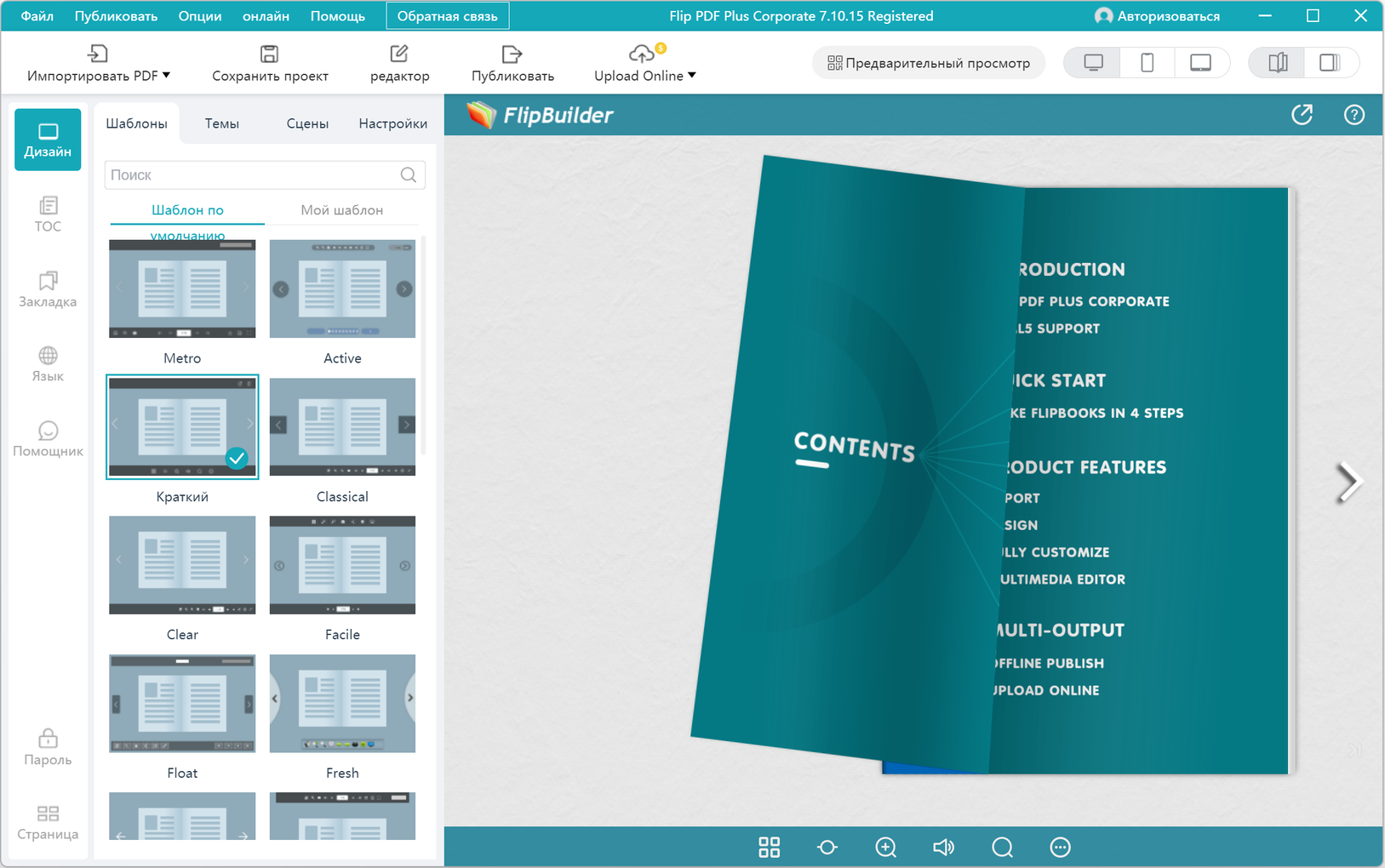Click the user avatar icon next to Авторизоваться
This screenshot has height=868, width=1385.
pyautogui.click(x=1103, y=15)
